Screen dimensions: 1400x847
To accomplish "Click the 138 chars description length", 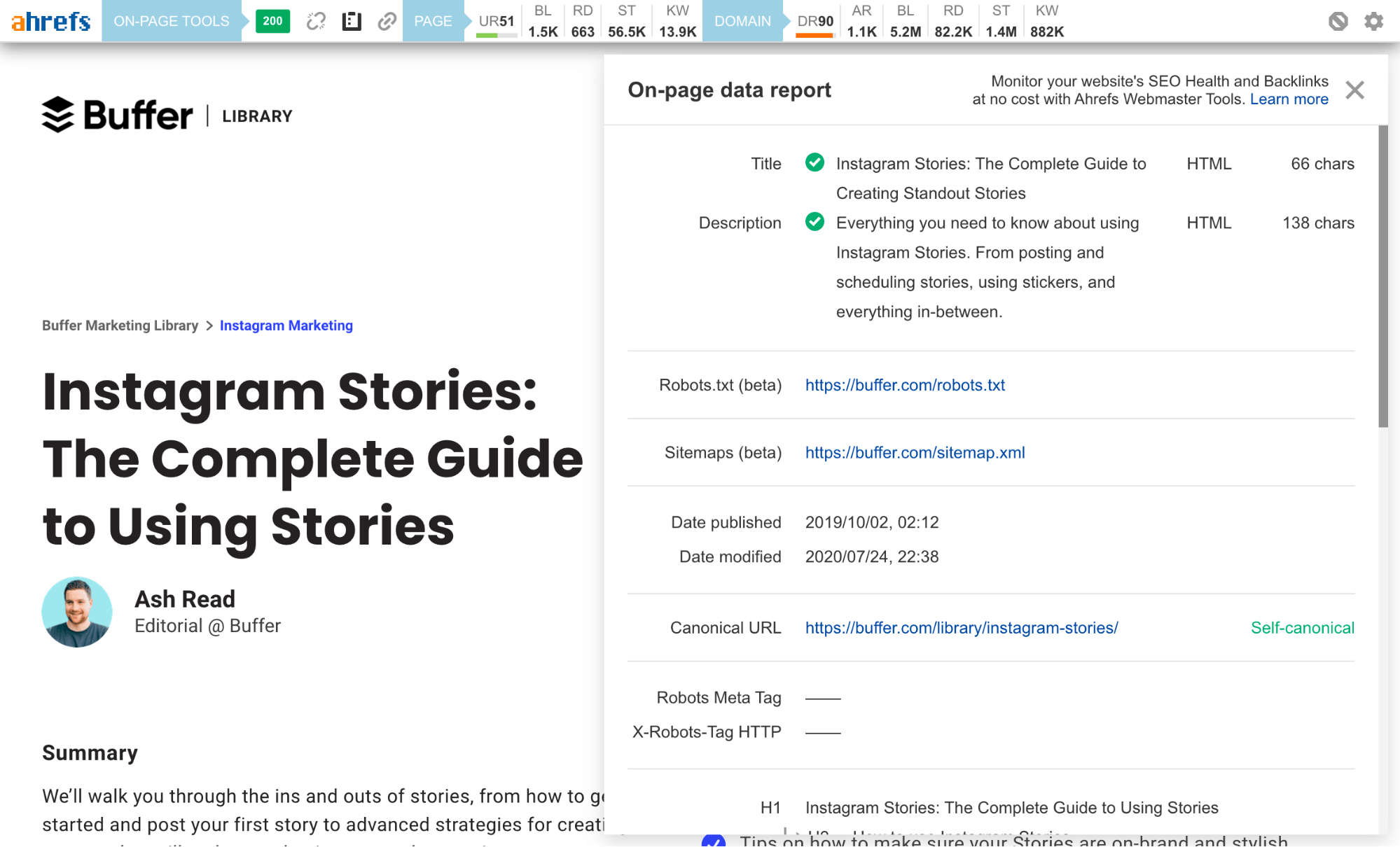I will coord(1318,223).
